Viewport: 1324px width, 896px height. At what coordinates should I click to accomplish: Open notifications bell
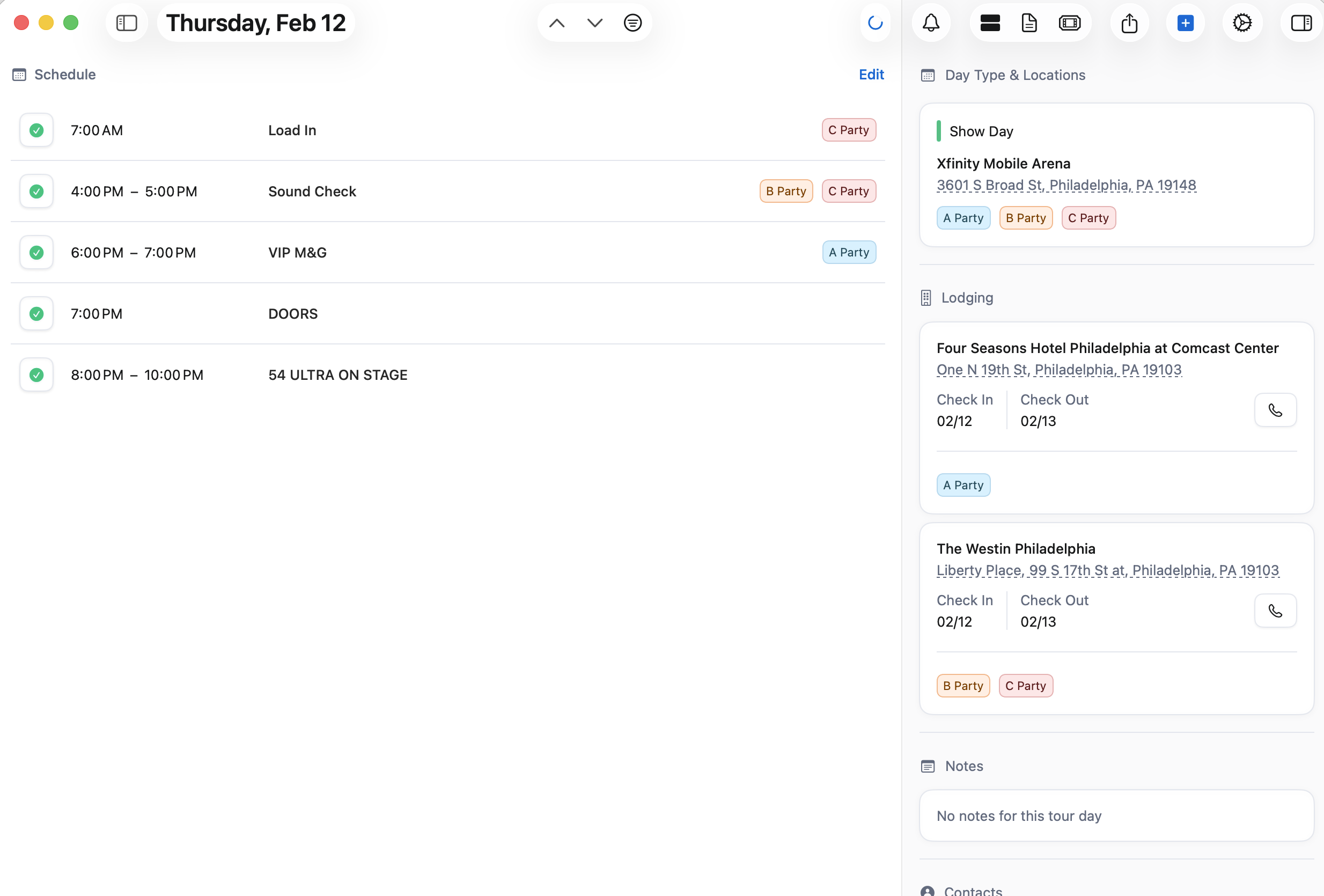click(931, 23)
